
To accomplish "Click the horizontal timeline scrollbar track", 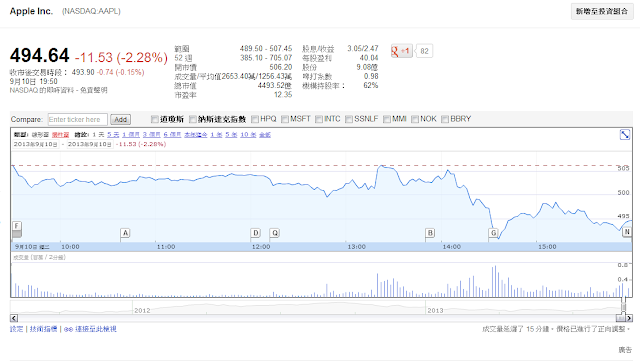I will pos(317,318).
